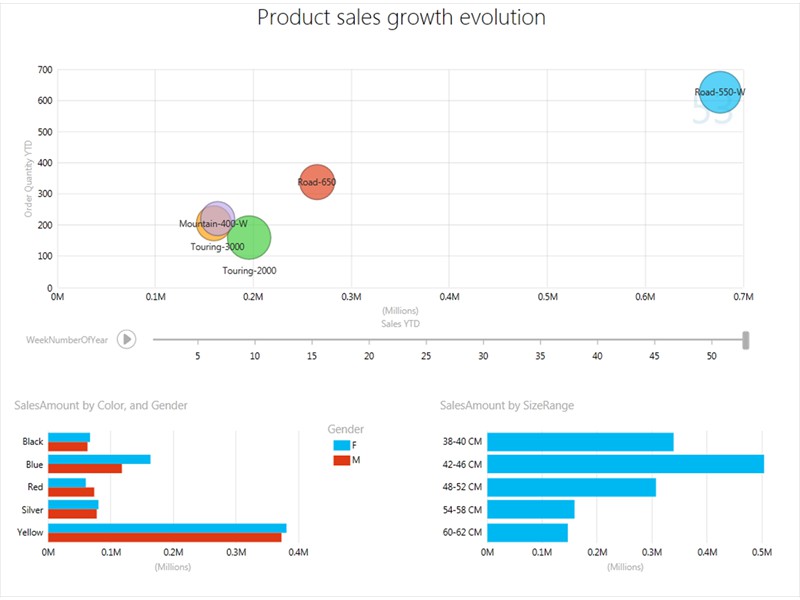Click the Touring-3000 label
The image size is (800, 600).
[x=217, y=247]
